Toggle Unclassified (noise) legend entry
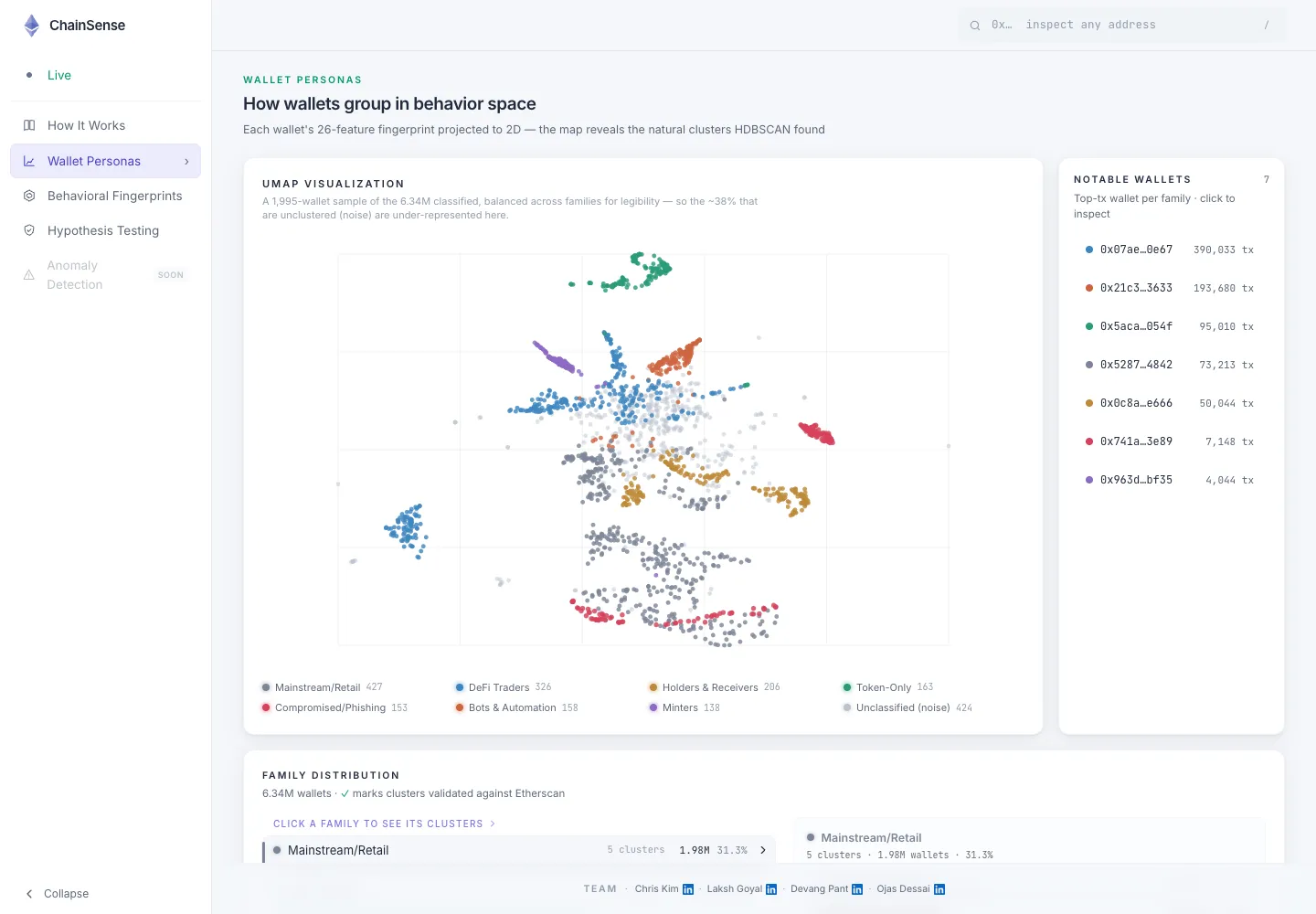This screenshot has height=914, width=1316. tap(907, 707)
